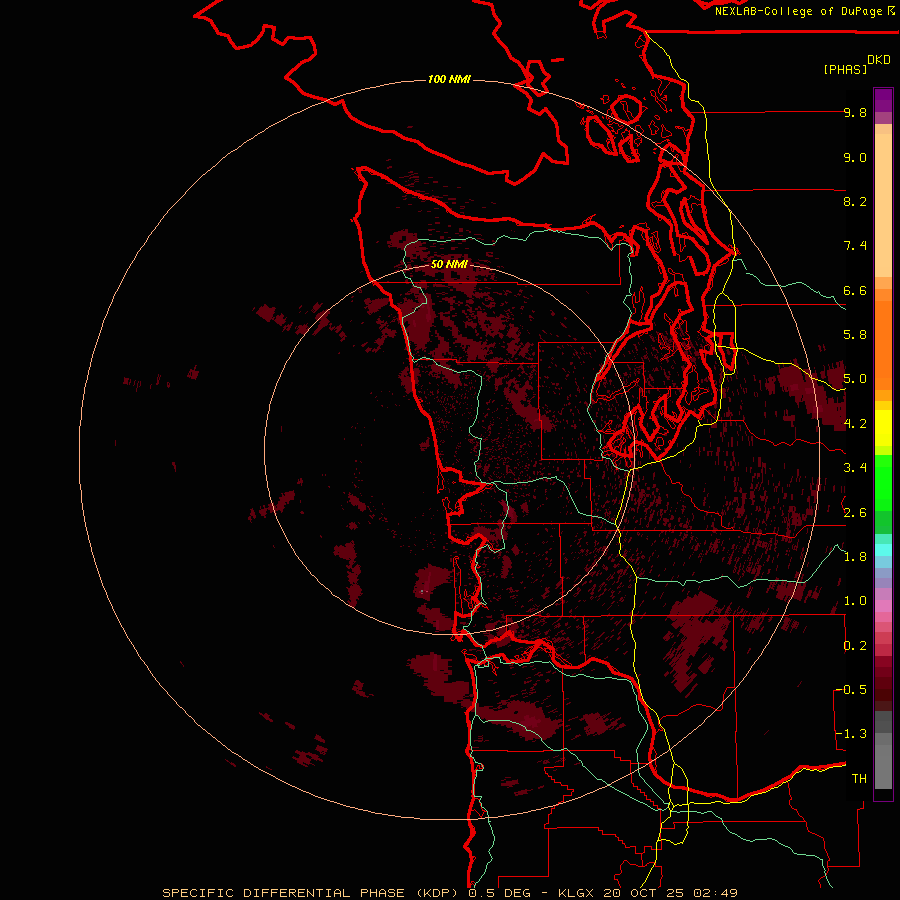
Task: Click the NEXLAB-College of DuPage watermark text
Action: pyautogui.click(x=798, y=11)
